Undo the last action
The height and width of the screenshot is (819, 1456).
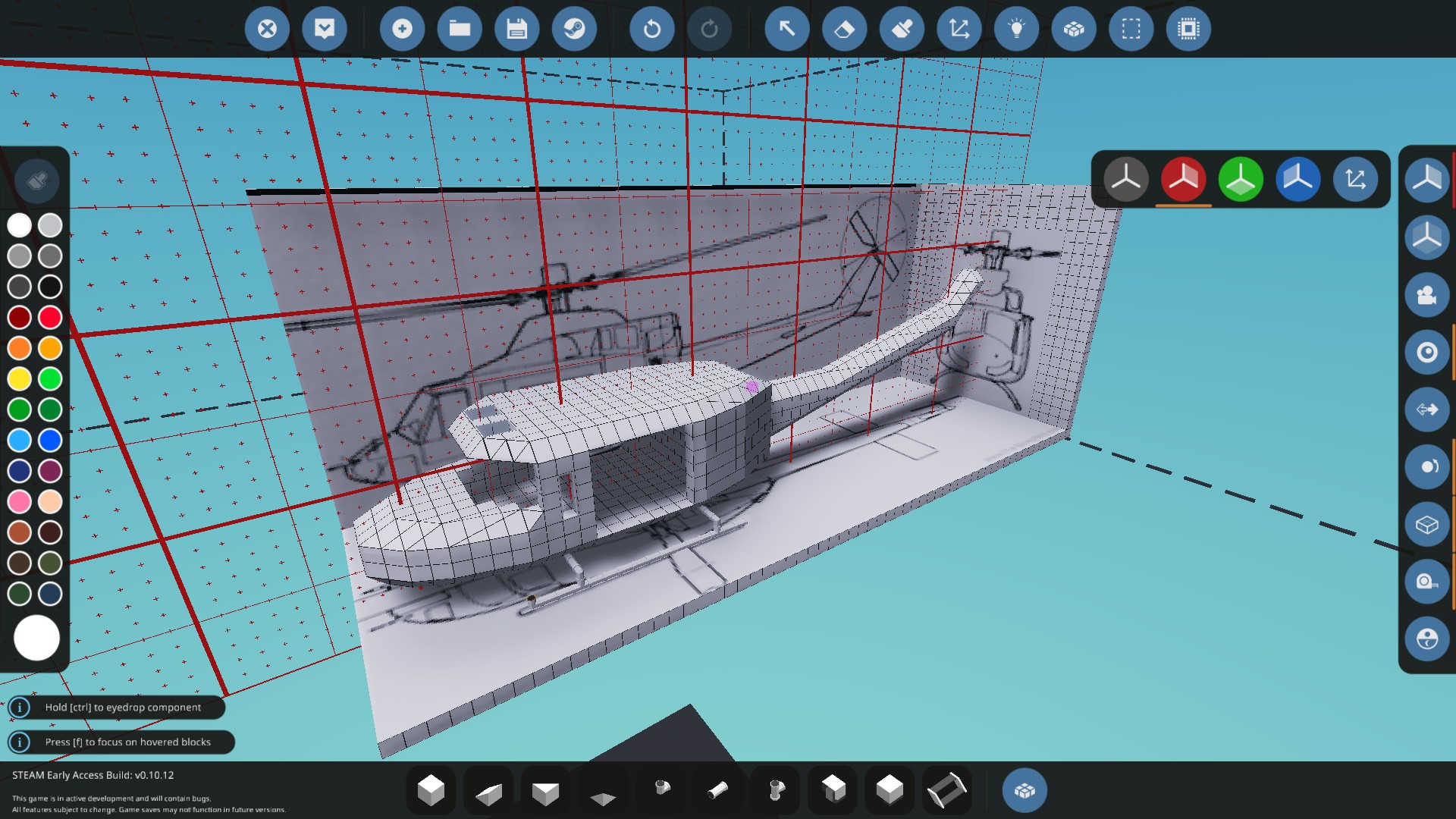click(x=651, y=29)
